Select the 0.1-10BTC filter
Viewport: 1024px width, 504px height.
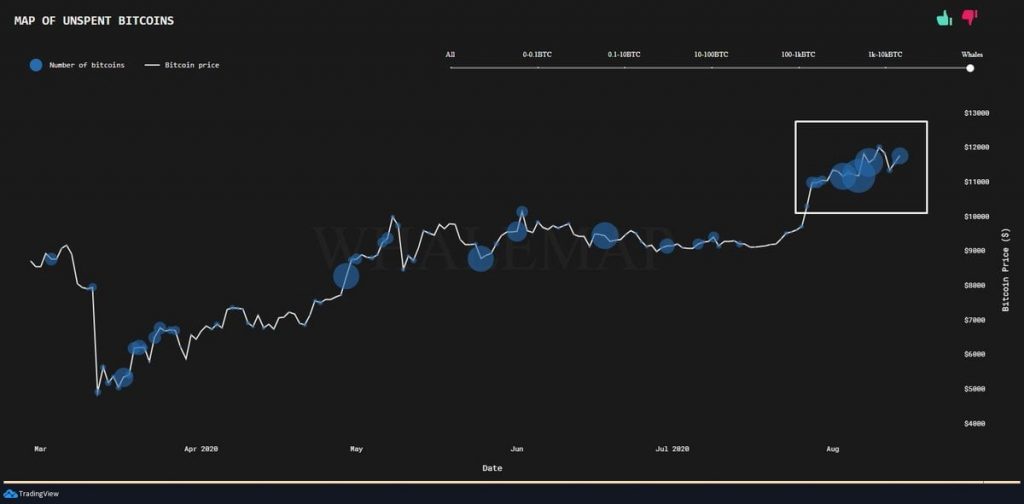point(624,55)
